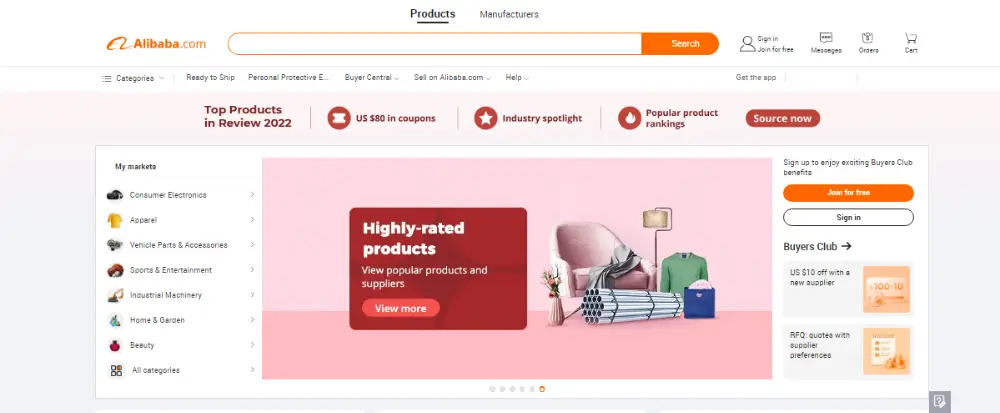
Task: Click the Join for free button
Action: pyautogui.click(x=848, y=193)
